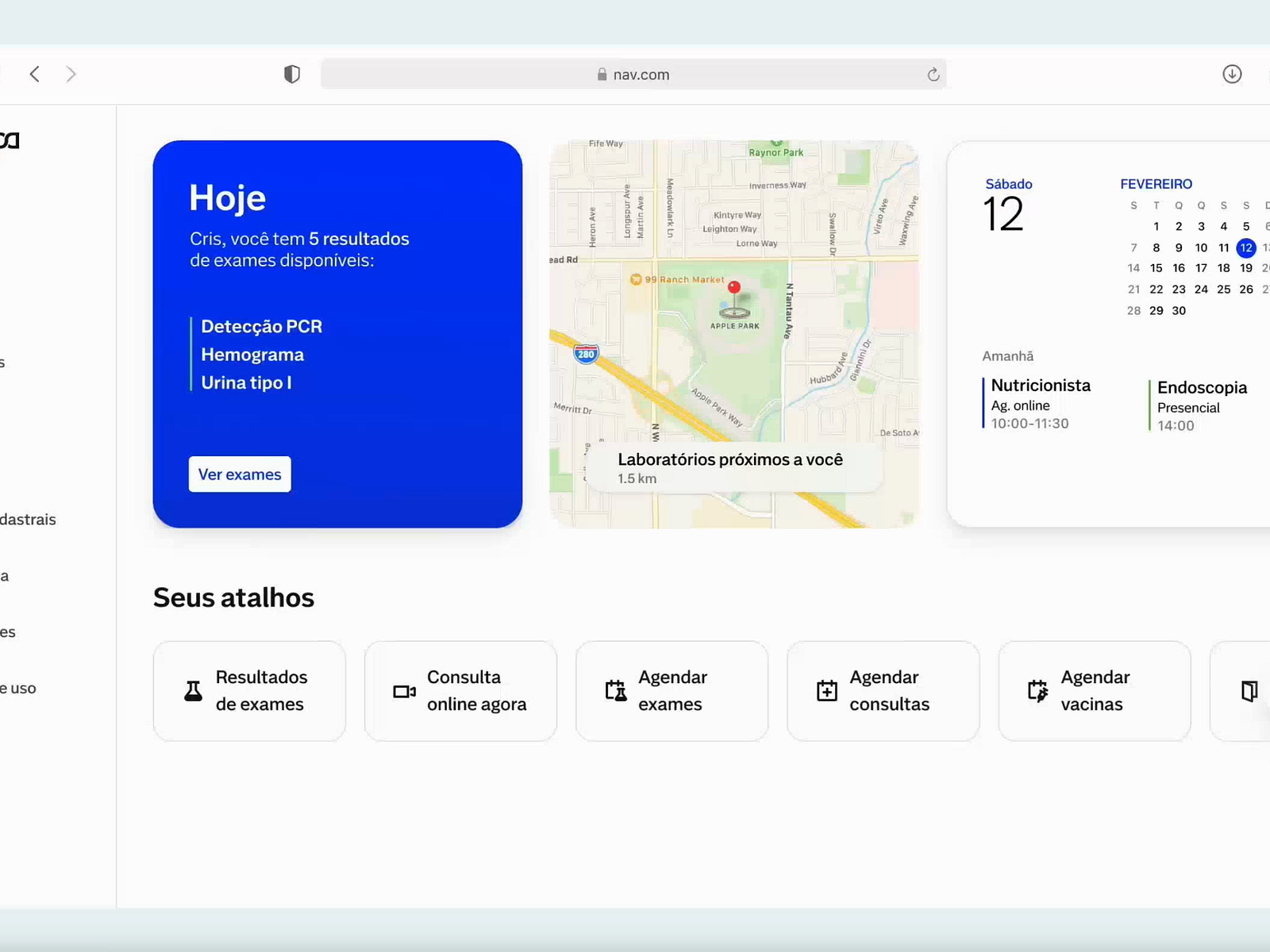Click the nav.com address bar

click(633, 75)
